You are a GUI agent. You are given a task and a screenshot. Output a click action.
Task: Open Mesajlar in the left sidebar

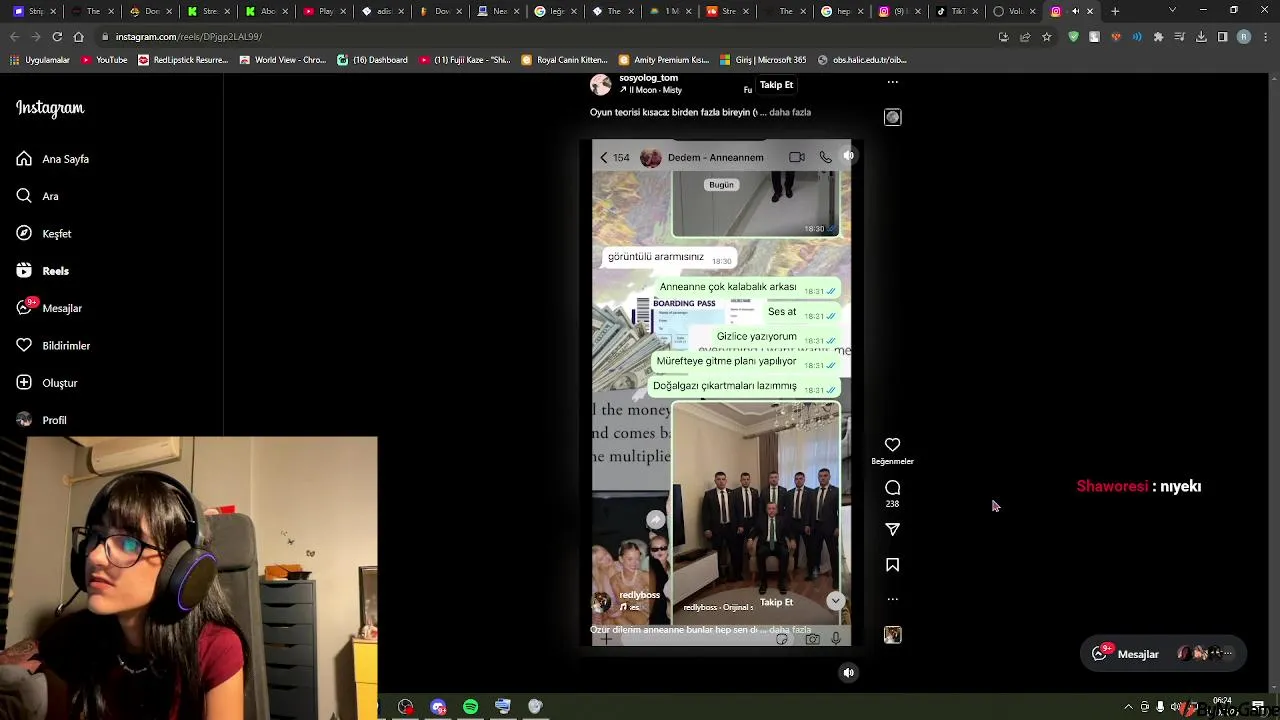tap(48, 308)
